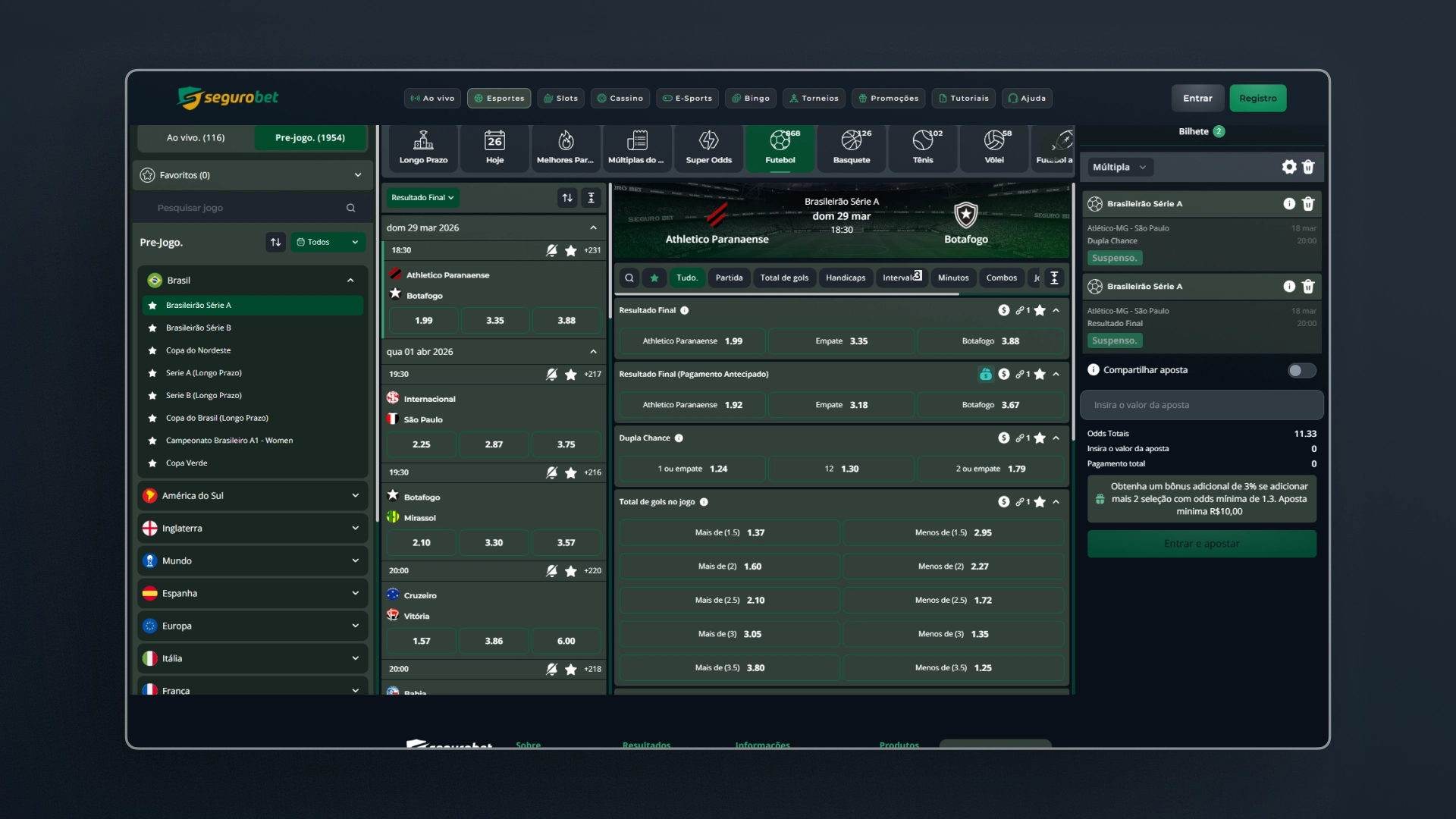Delete the Resultado Final bet selection

[1308, 286]
